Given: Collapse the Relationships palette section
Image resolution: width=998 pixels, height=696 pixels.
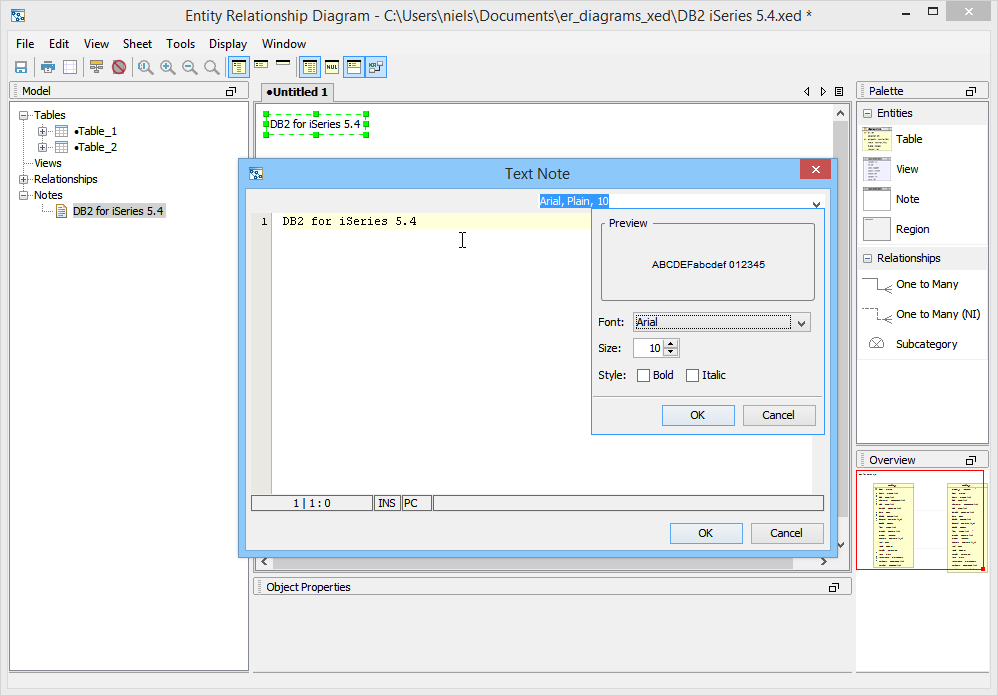Looking at the screenshot, I should click(x=868, y=258).
